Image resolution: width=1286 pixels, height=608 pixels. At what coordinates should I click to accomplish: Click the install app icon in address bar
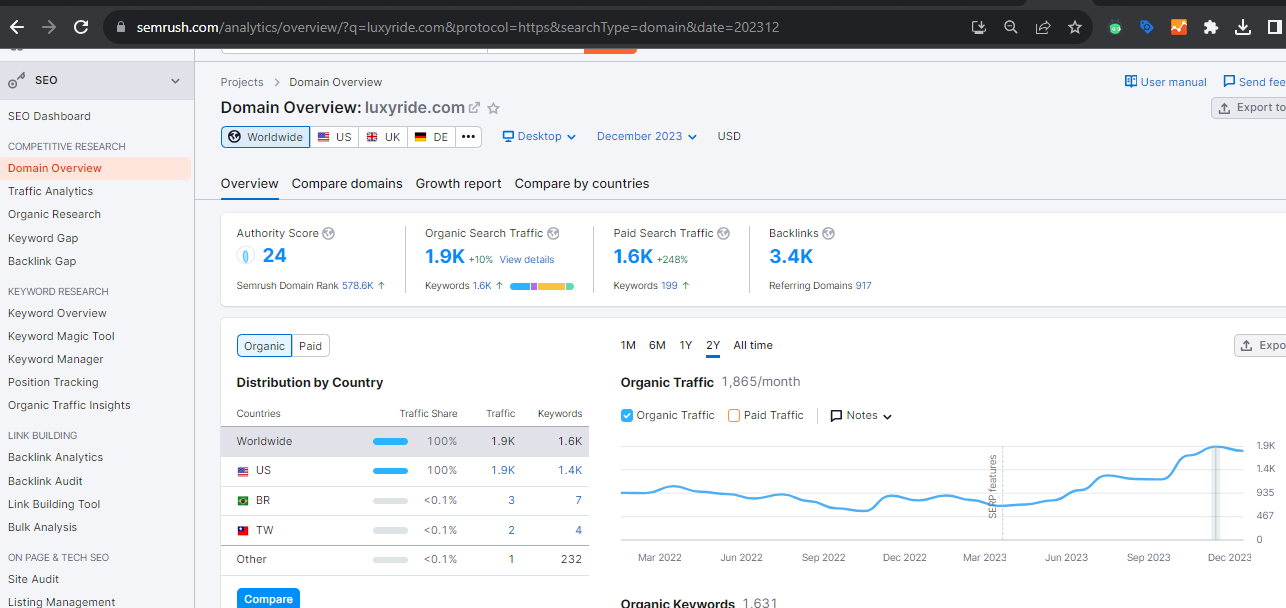coord(979,27)
